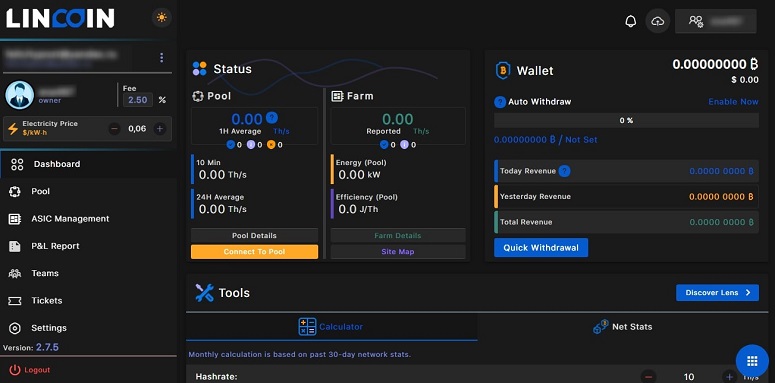Screen dimensions: 775x383
Task: Click the Tools wrench icon
Action: click(204, 293)
